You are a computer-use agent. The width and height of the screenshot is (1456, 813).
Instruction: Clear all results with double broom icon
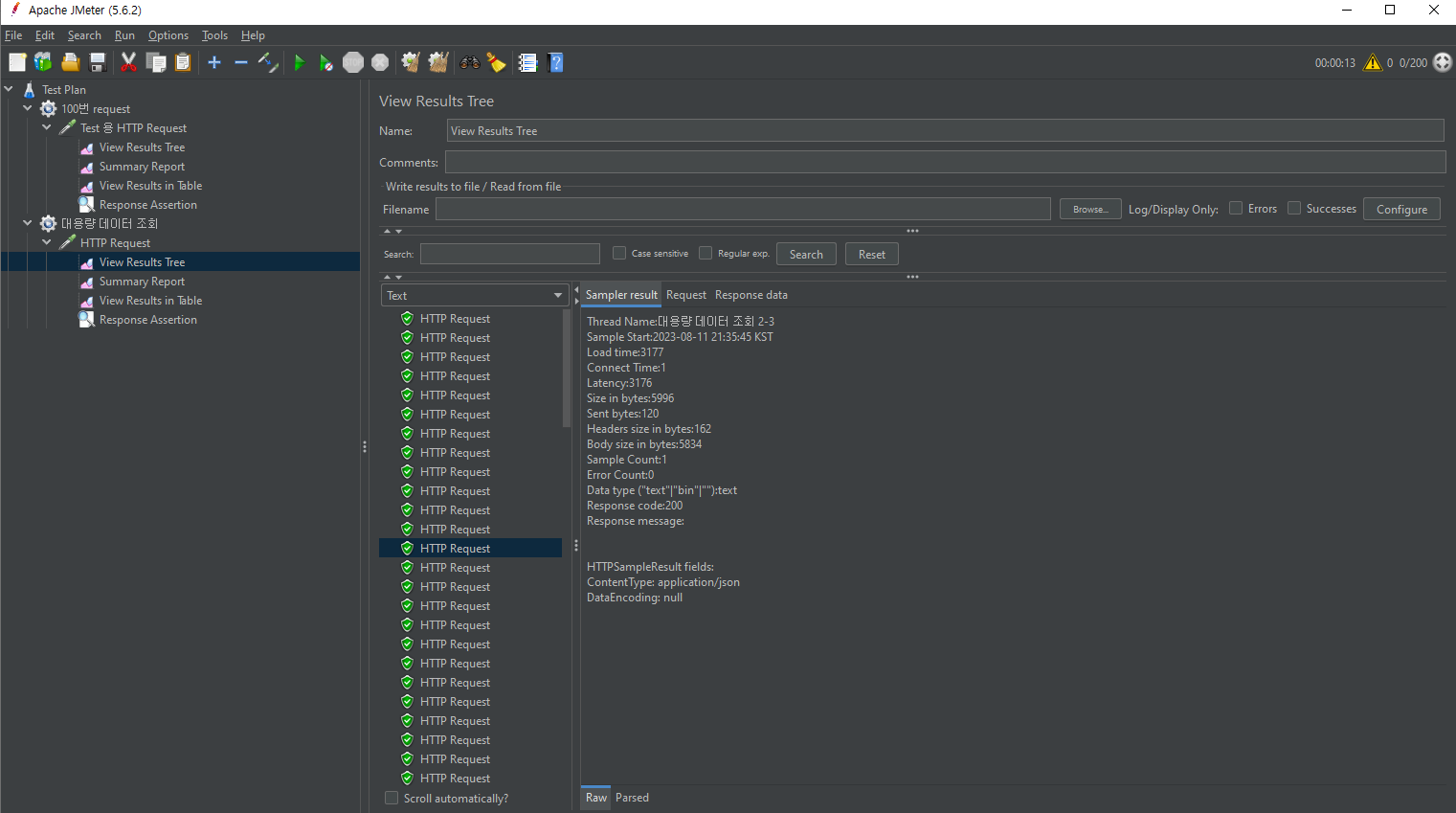[438, 62]
